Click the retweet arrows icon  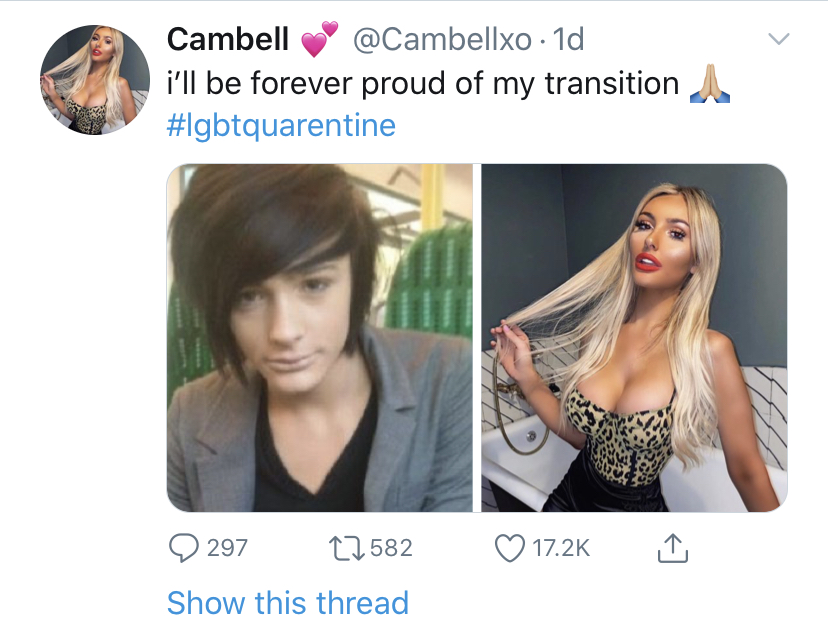[x=346, y=548]
